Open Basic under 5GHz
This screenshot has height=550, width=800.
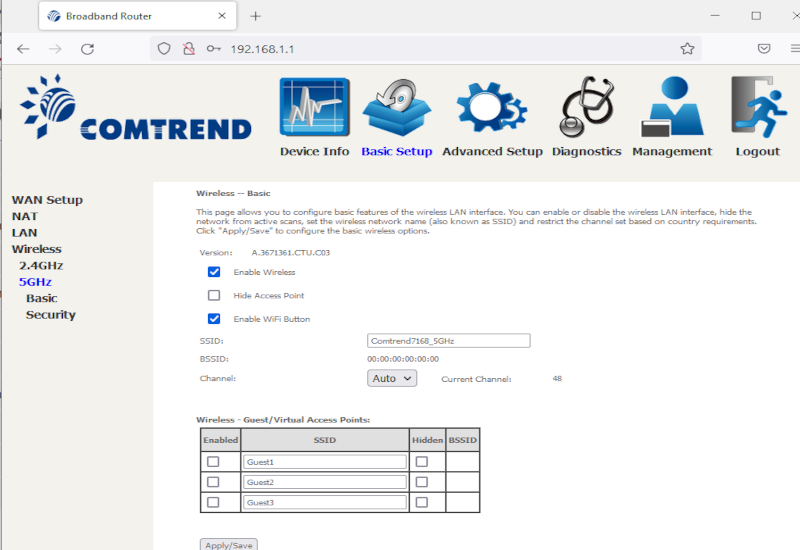pyautogui.click(x=41, y=298)
